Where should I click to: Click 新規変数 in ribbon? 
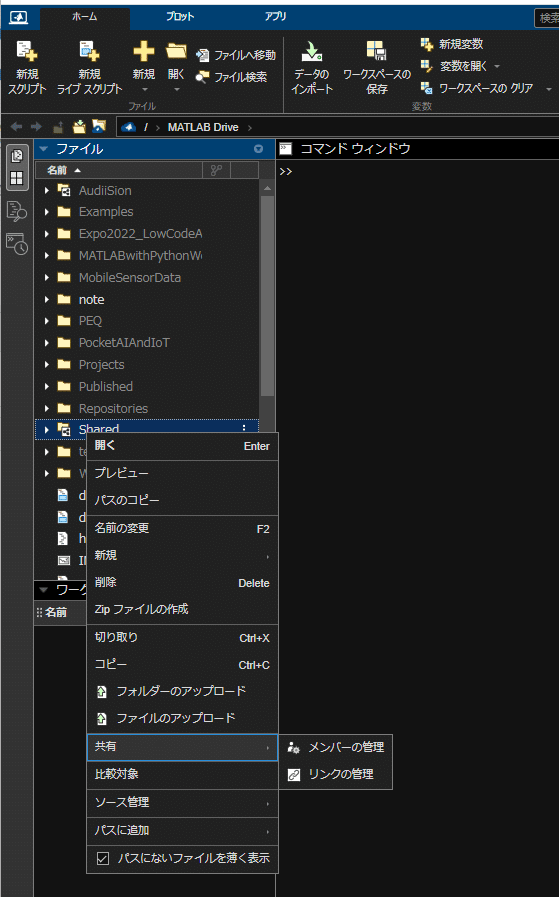[452, 44]
